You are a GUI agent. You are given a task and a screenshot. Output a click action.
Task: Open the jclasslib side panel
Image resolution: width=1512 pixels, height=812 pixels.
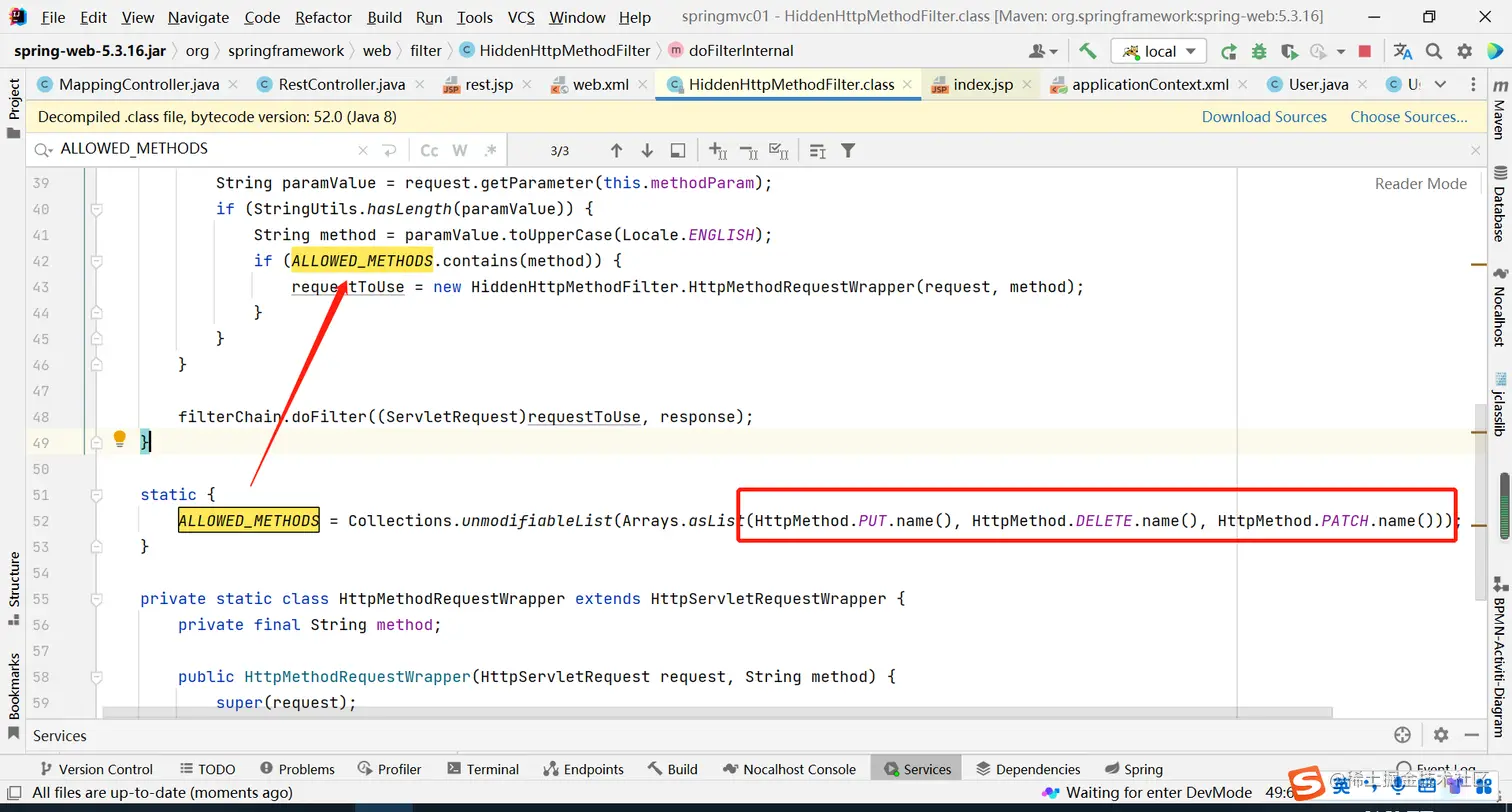tap(1499, 406)
